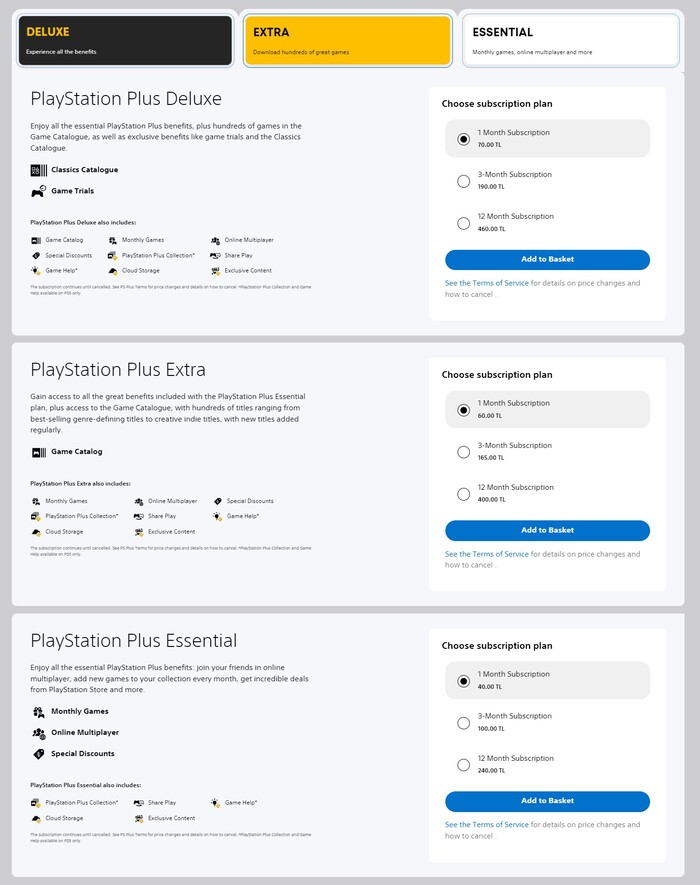Click the Game Trials controller icon
Image resolution: width=700 pixels, height=885 pixels.
click(38, 191)
